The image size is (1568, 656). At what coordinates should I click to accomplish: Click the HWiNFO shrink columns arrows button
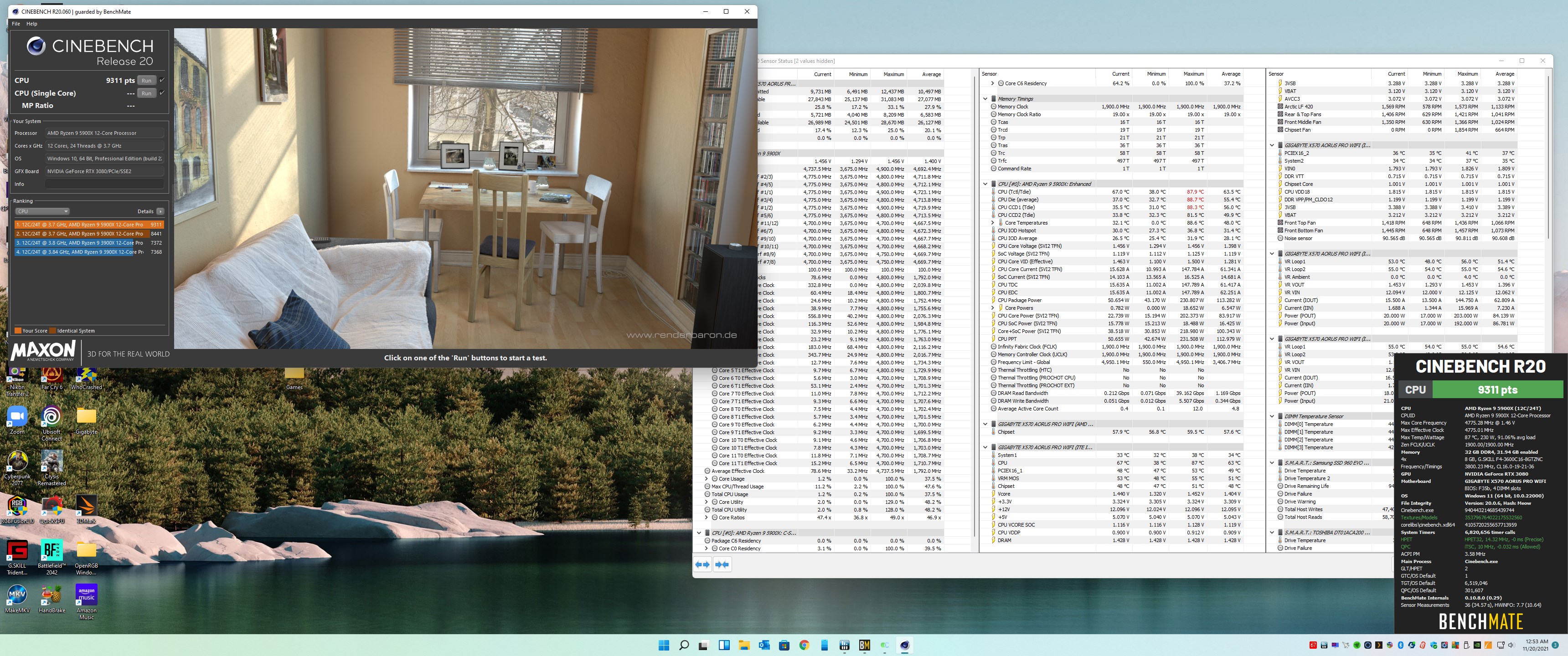coord(722,565)
